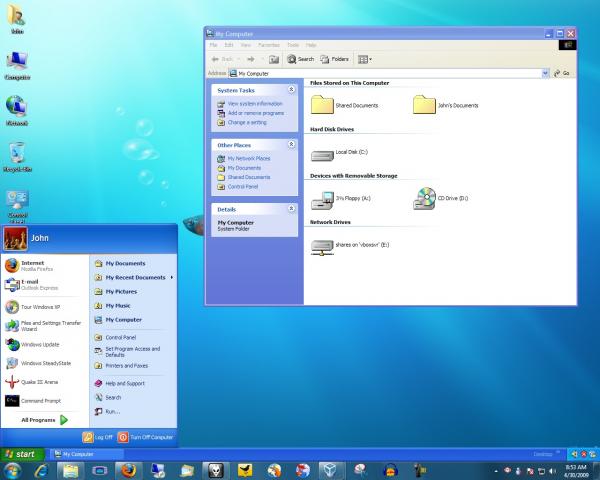600x480 pixels.
Task: Open the Favorites menu
Action: click(270, 45)
